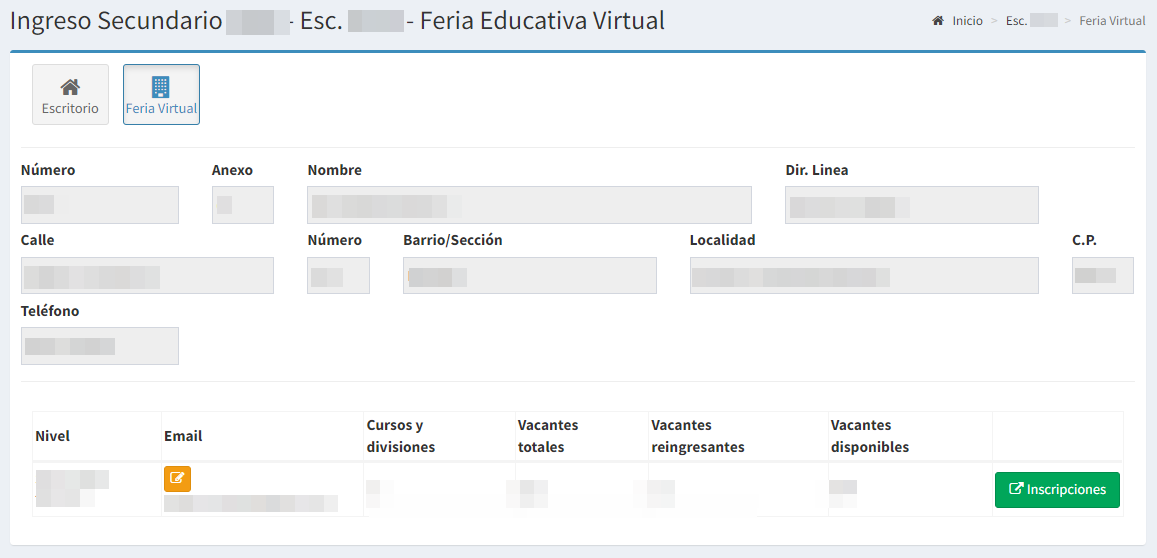Click the orange edit email icon
The image size is (1157, 558).
click(x=177, y=479)
